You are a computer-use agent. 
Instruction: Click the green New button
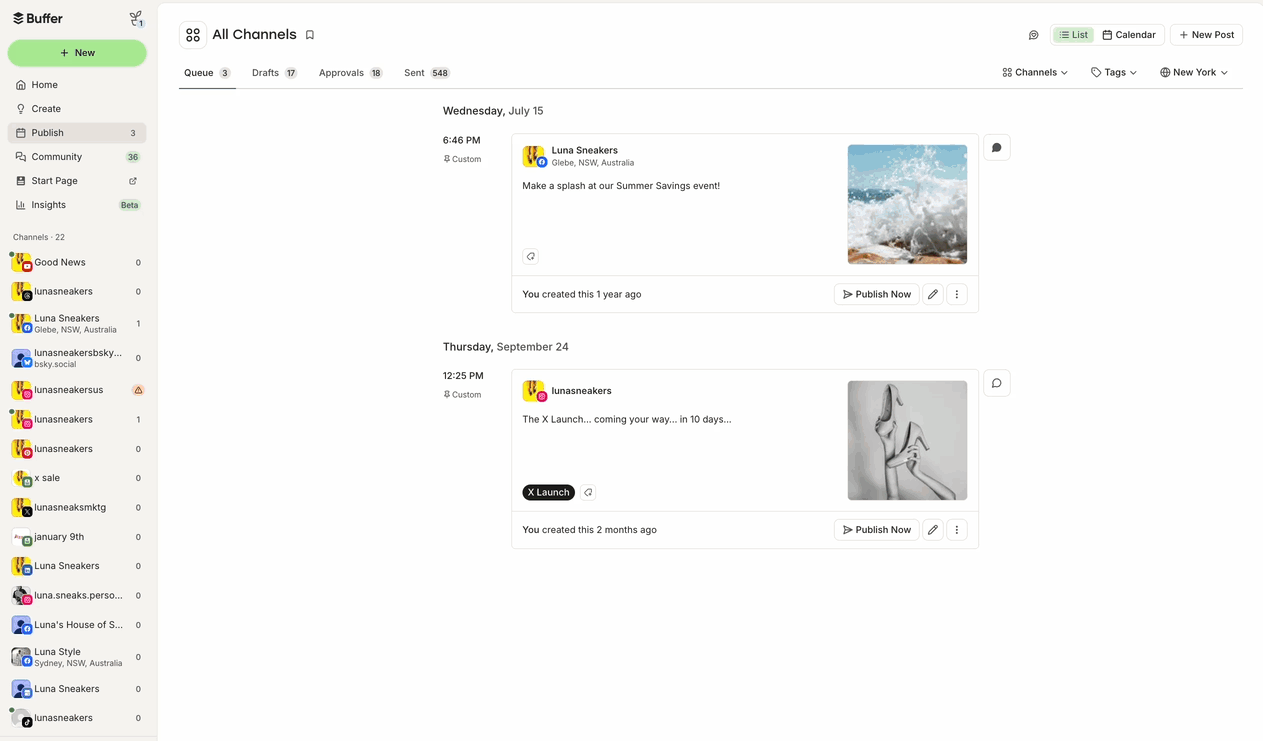(77, 53)
